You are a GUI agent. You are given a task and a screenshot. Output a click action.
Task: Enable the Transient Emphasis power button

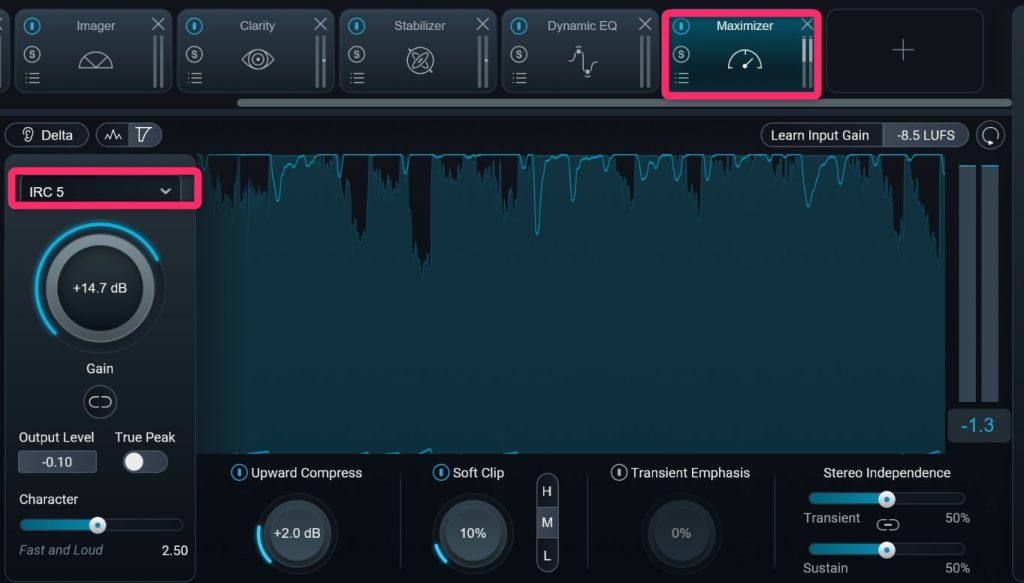[618, 473]
